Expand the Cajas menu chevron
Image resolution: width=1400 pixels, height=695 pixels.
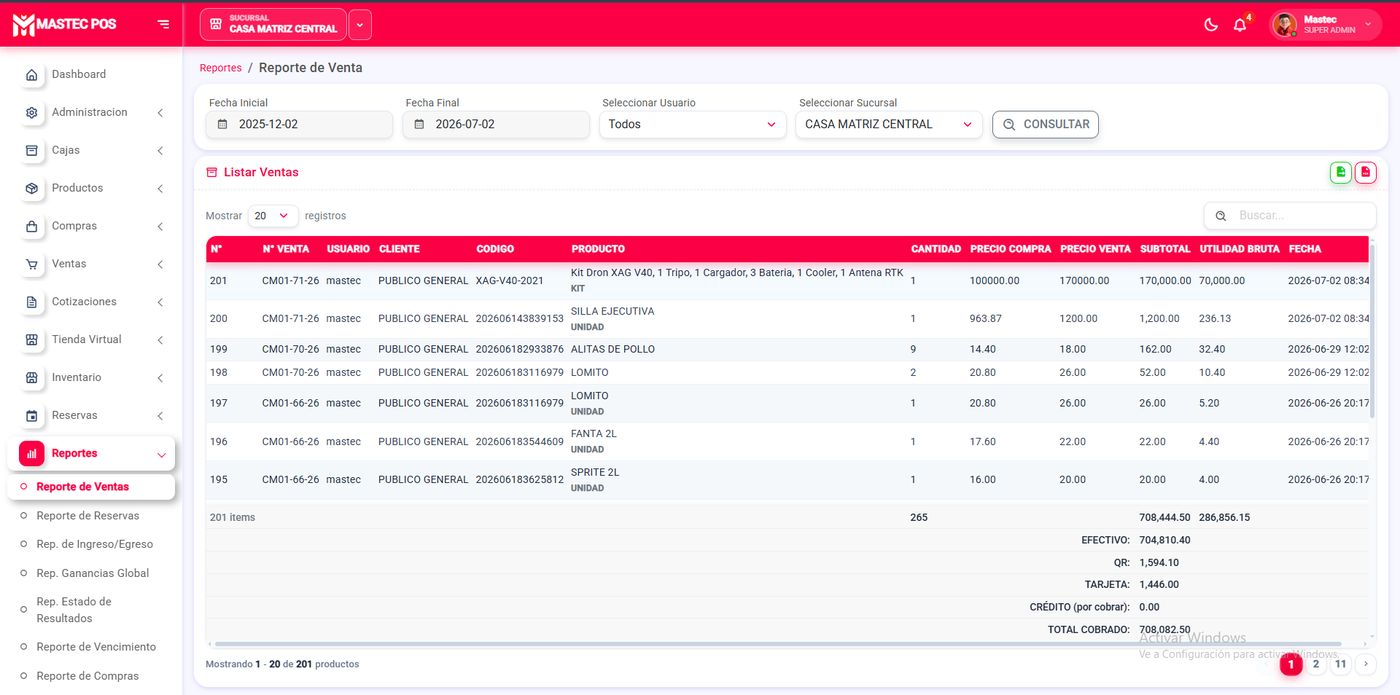160,151
